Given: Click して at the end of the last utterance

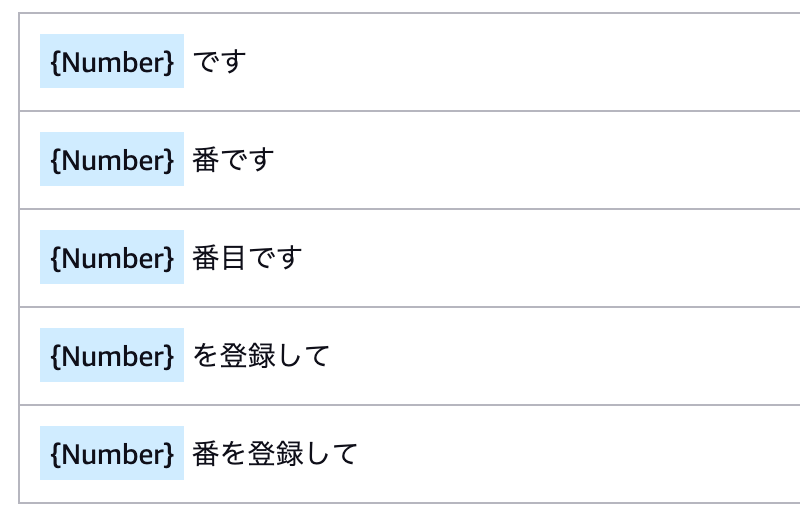Looking at the screenshot, I should coord(332,453).
